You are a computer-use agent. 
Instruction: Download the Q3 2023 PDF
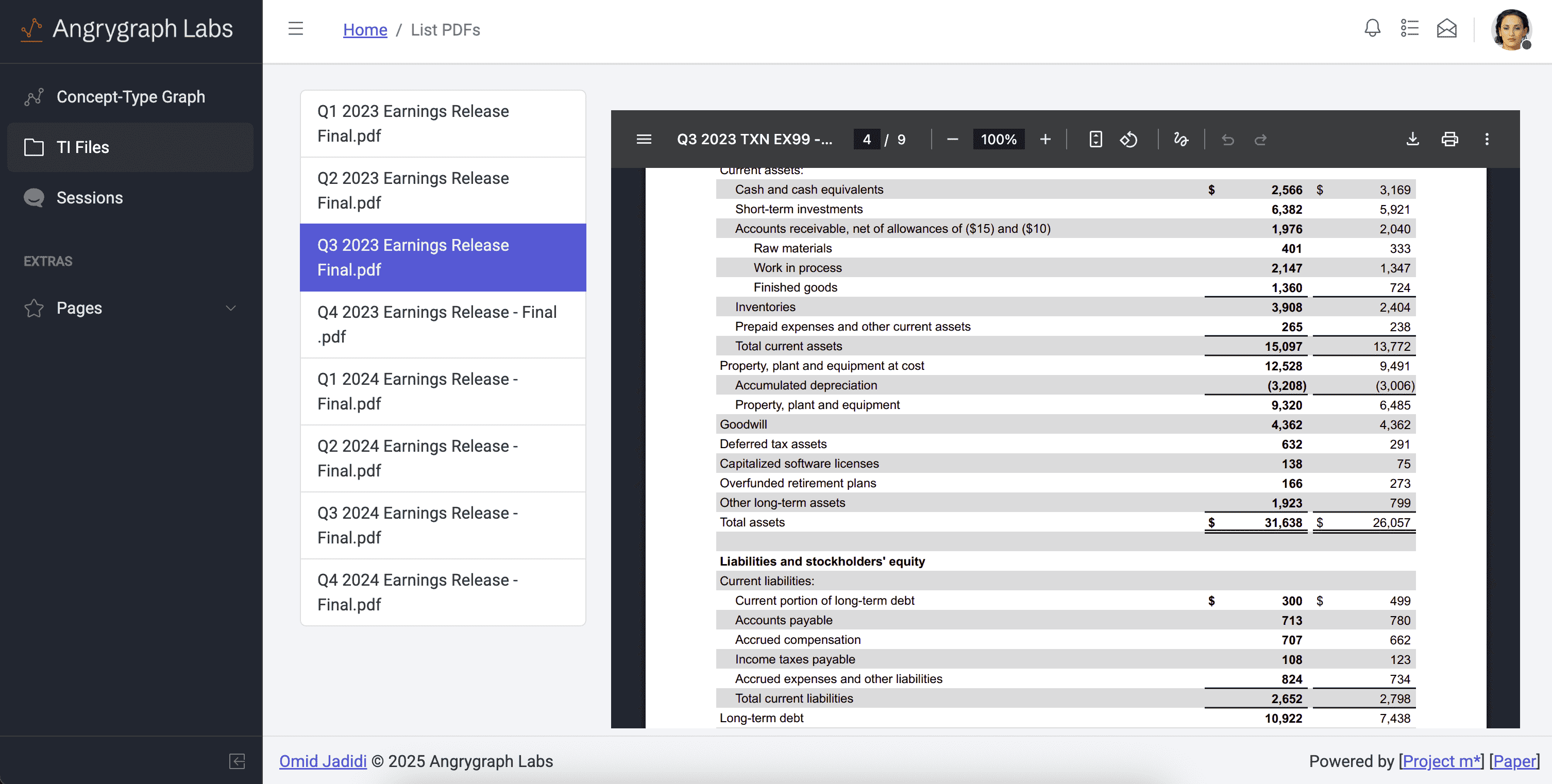coord(1412,139)
